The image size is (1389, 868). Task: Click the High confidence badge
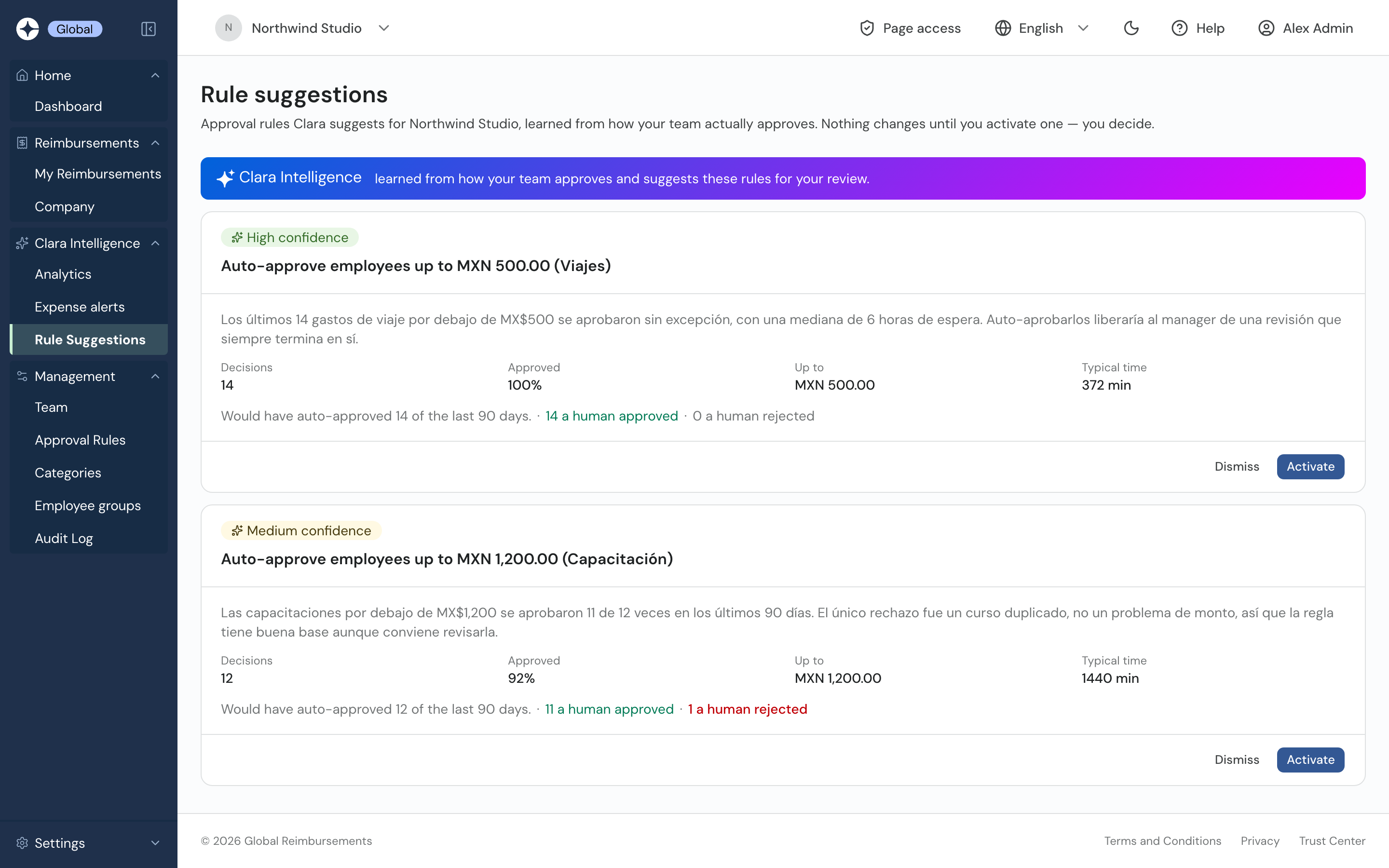[290, 238]
